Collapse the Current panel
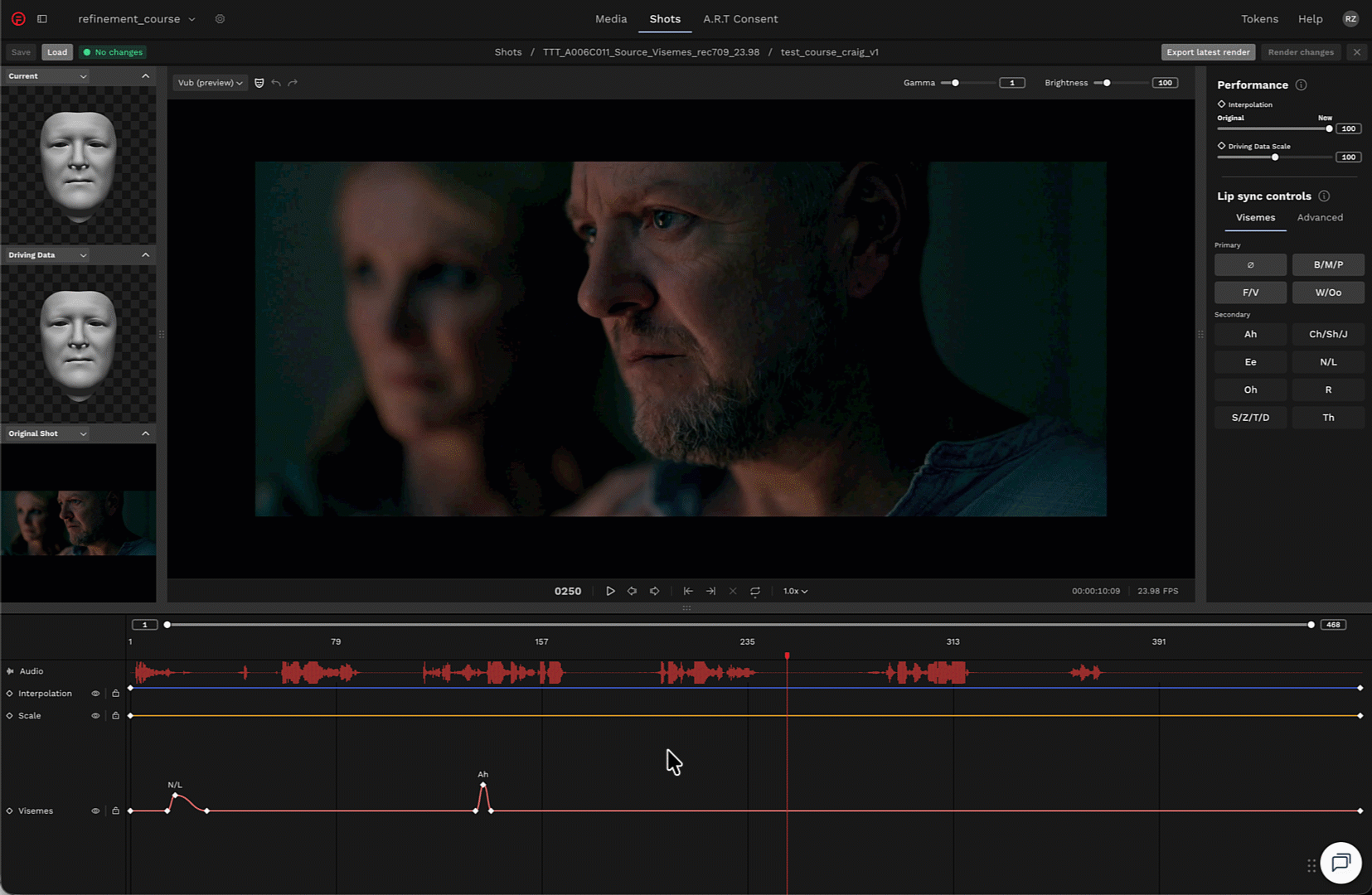1372x895 pixels. [x=146, y=76]
